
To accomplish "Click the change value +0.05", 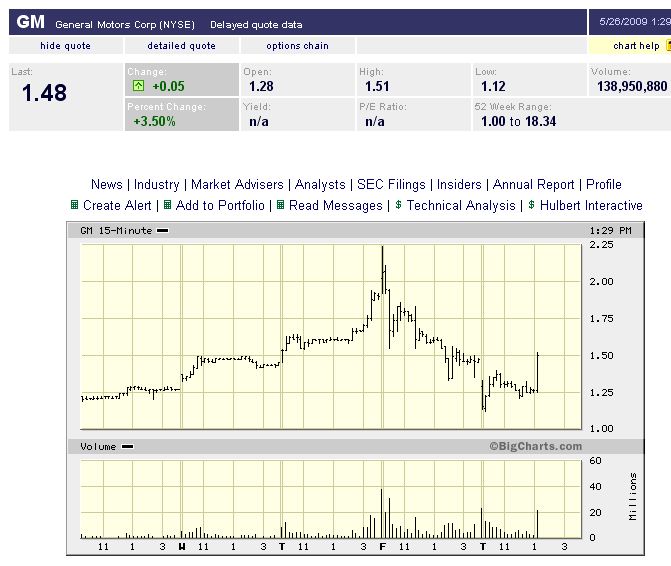I will click(168, 86).
